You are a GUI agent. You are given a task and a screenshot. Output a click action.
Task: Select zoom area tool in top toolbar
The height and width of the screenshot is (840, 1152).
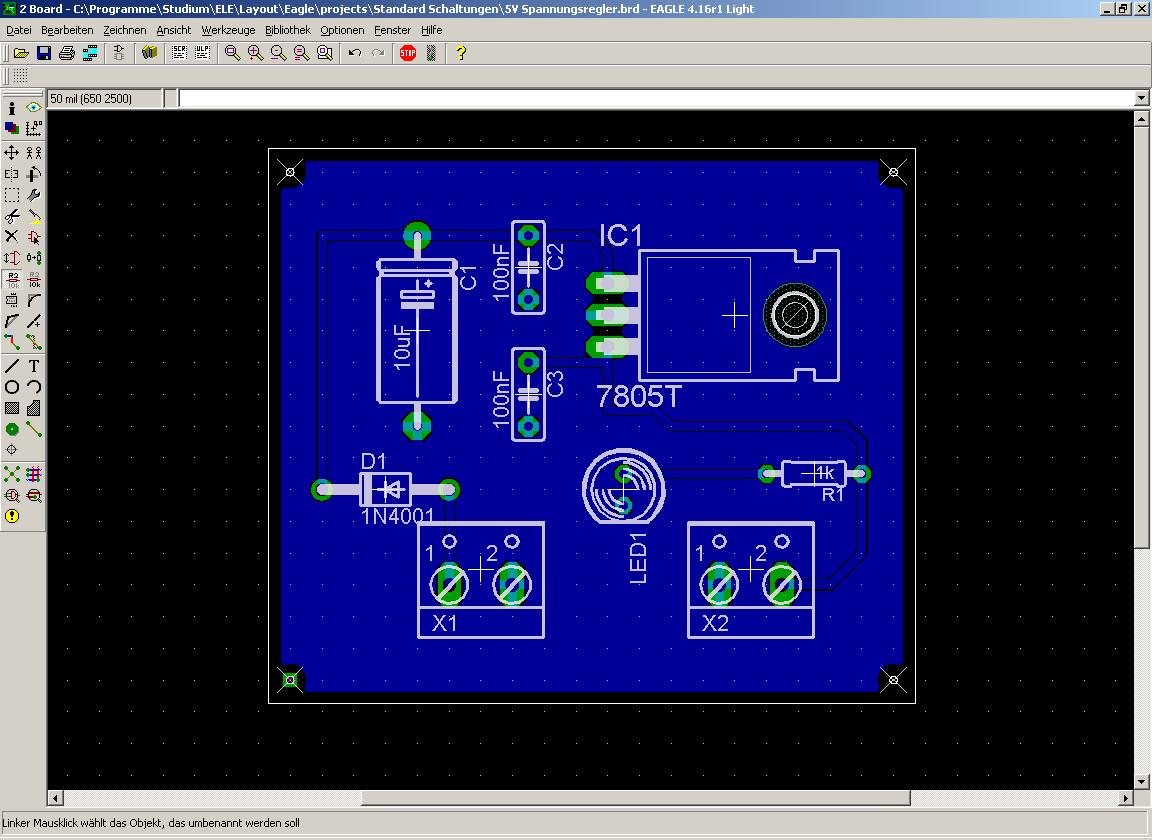(x=325, y=53)
